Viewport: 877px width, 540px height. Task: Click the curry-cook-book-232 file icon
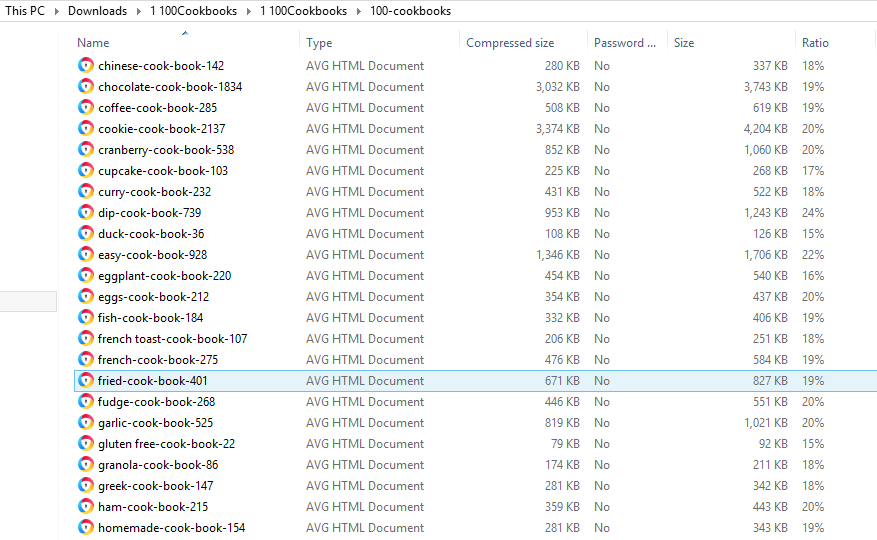[86, 191]
